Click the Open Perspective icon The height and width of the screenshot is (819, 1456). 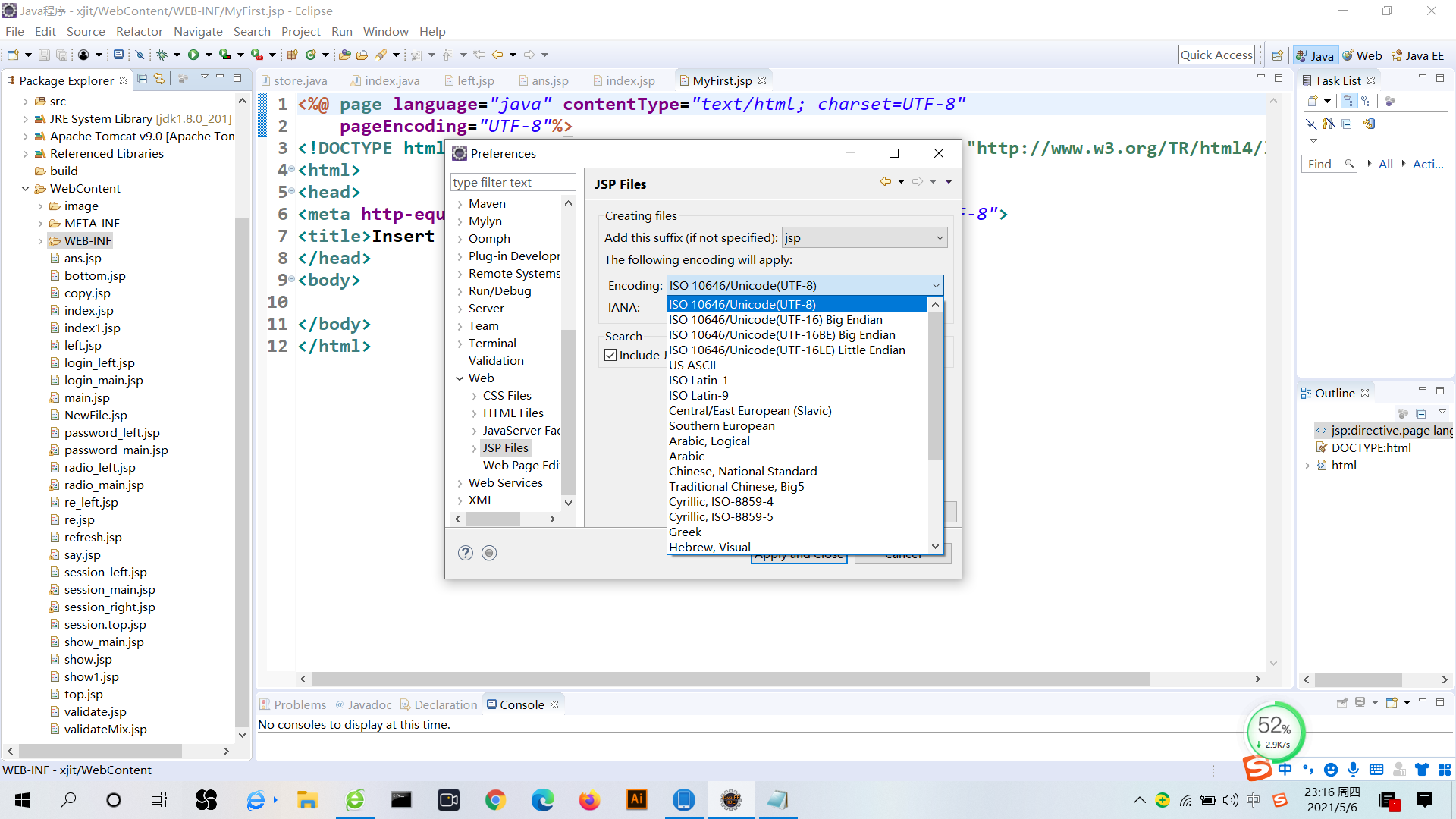[x=1278, y=55]
